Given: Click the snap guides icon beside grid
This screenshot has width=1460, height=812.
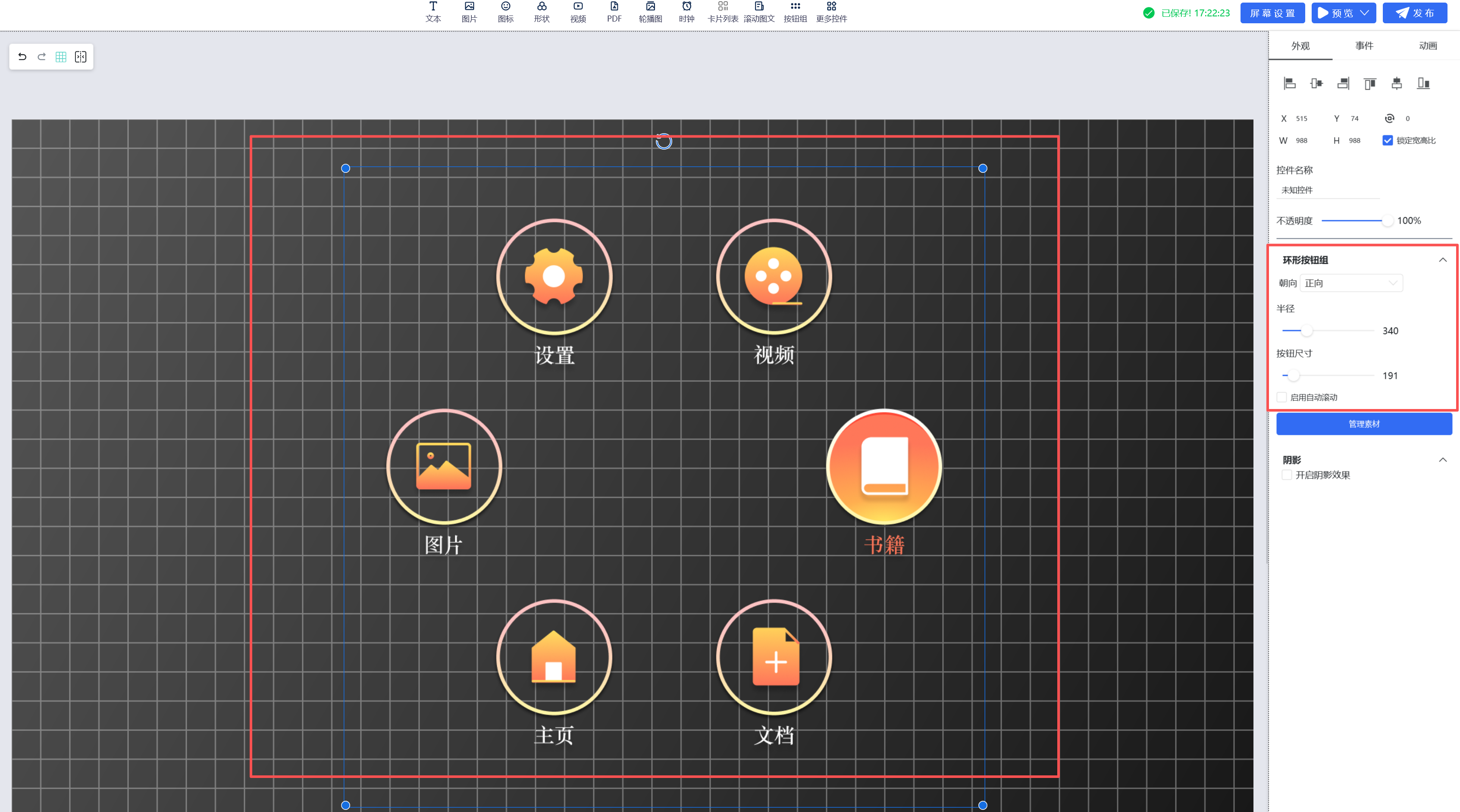Looking at the screenshot, I should [x=81, y=56].
